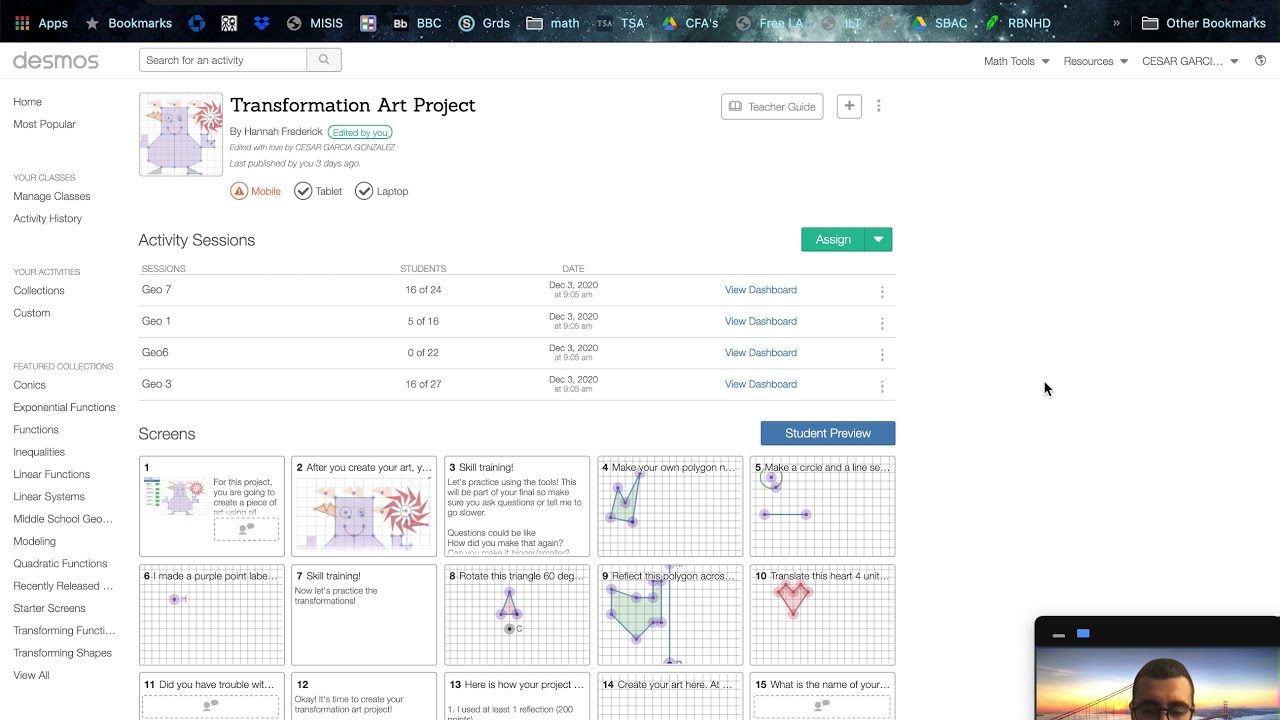Image resolution: width=1280 pixels, height=720 pixels.
Task: Open the BBC bookmark
Action: [x=417, y=23]
